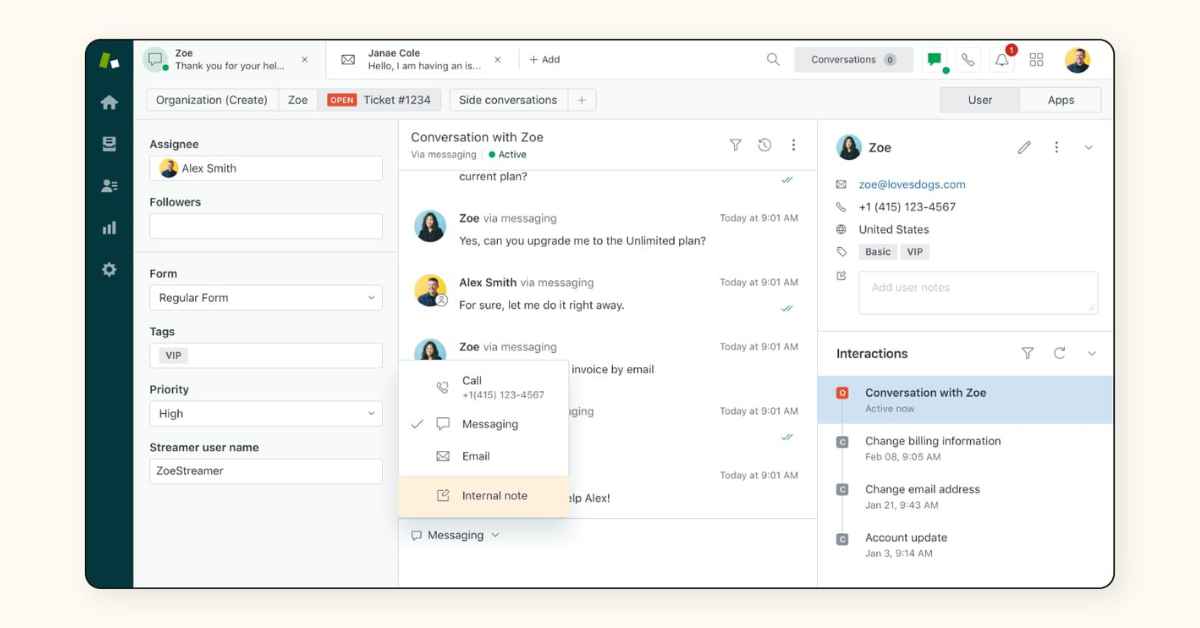Screen dimensions: 1200x628
Task: Open the Regular Form dropdown
Action: pos(265,297)
